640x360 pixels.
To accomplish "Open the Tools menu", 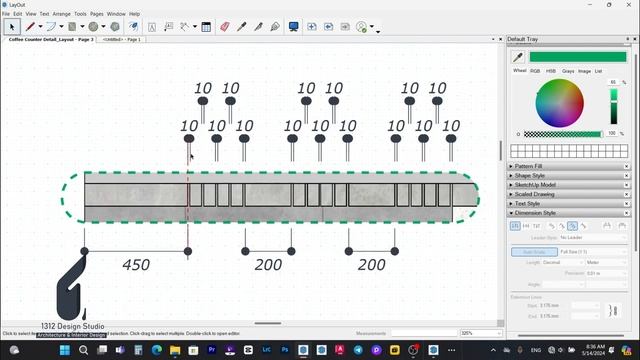I will (80, 14).
